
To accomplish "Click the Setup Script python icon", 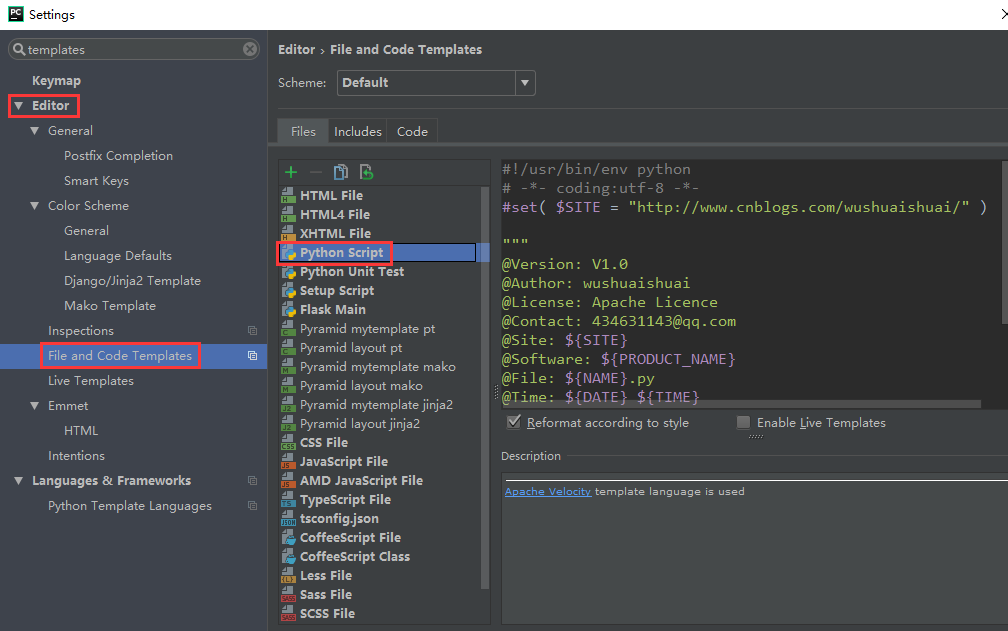I will 289,290.
